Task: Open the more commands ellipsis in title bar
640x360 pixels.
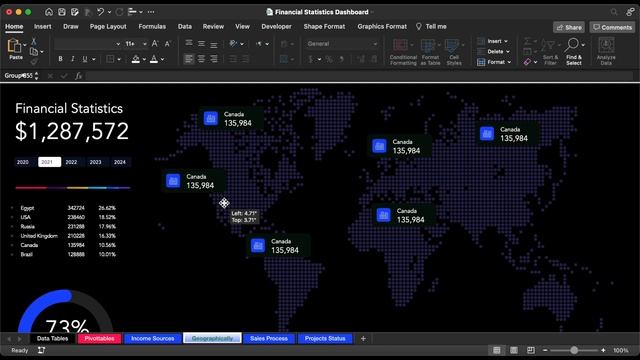Action: point(151,12)
